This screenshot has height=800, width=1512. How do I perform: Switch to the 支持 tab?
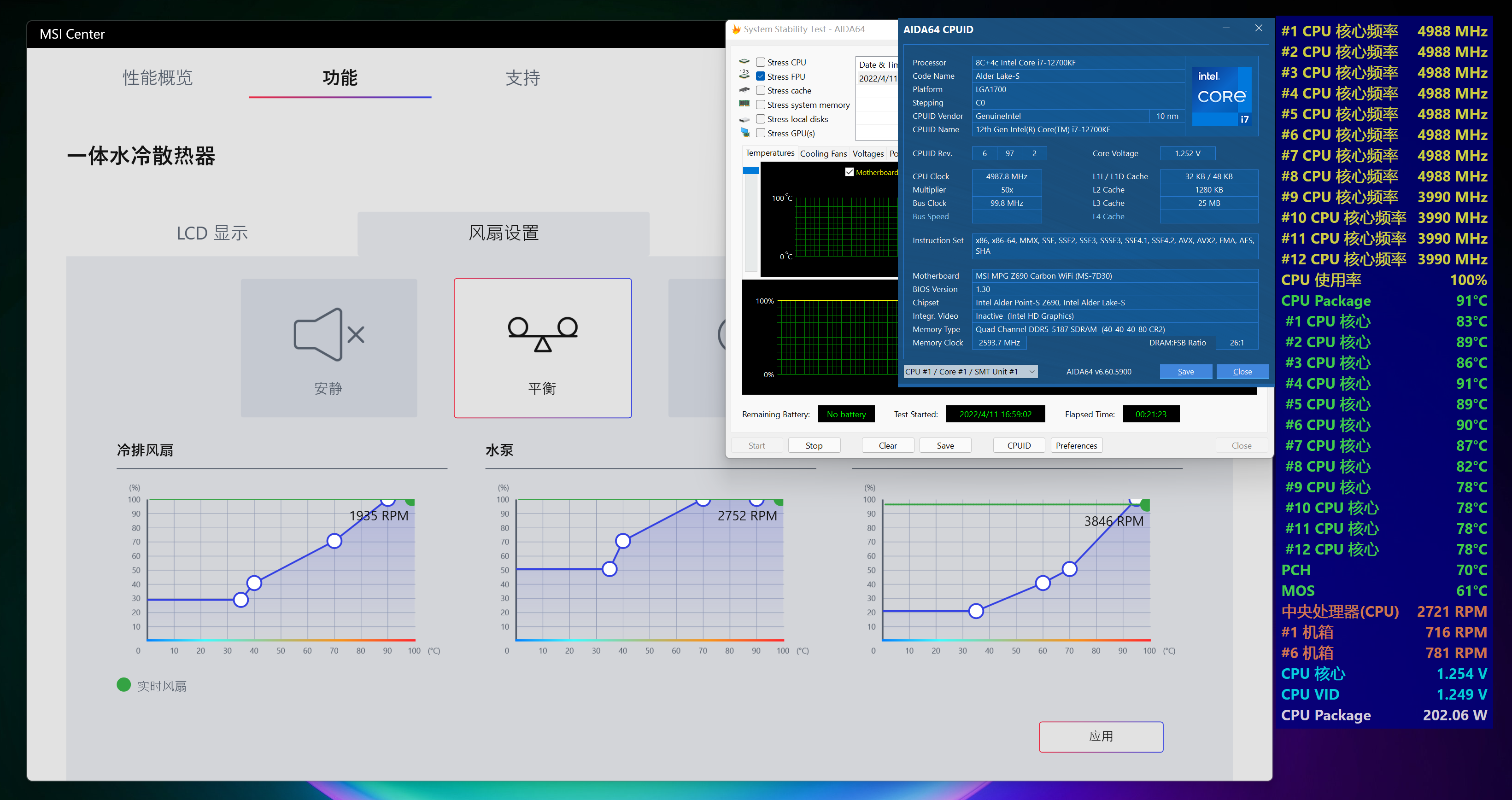522,78
